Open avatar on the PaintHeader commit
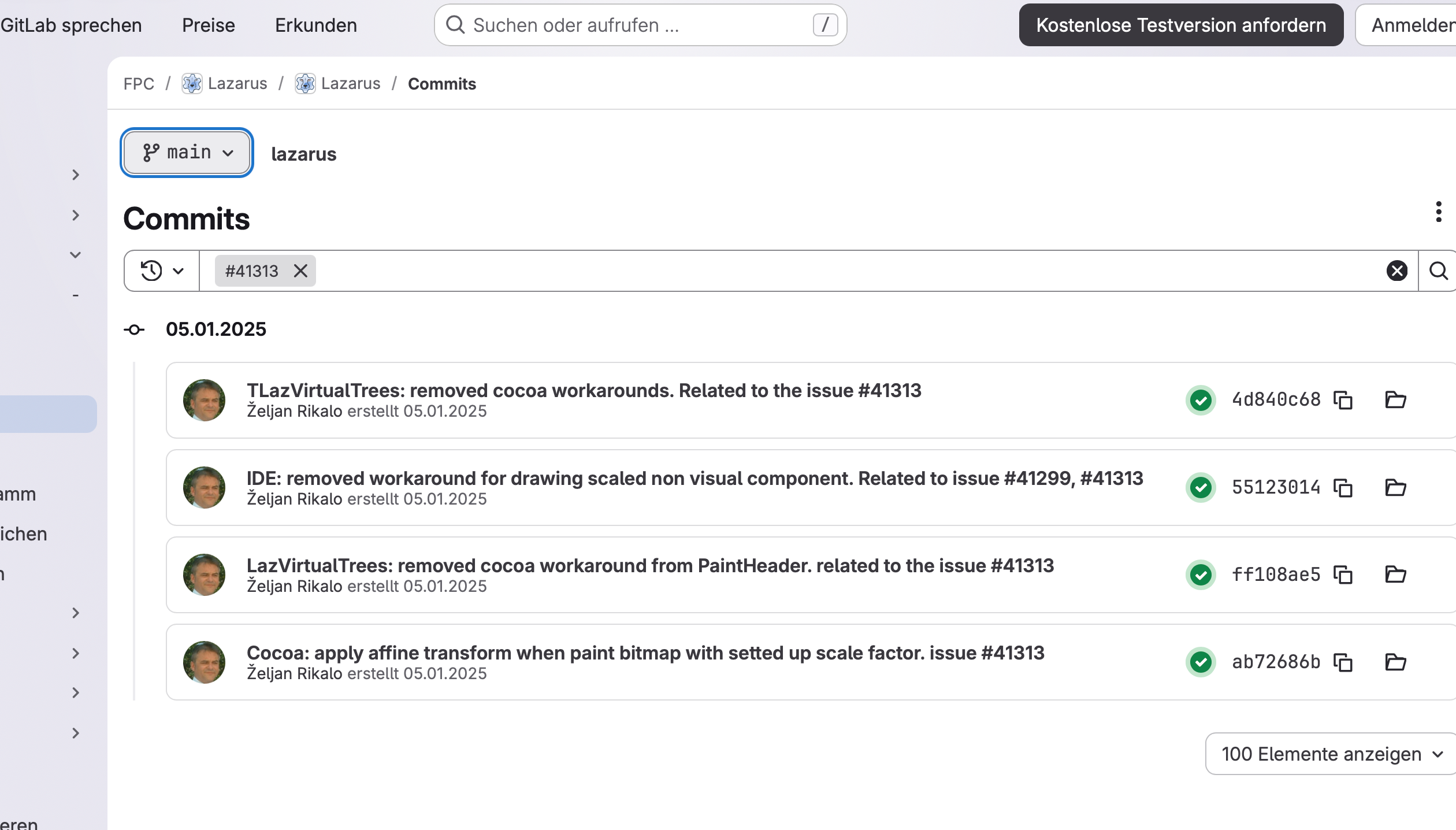This screenshot has width=1456, height=830. [x=204, y=575]
